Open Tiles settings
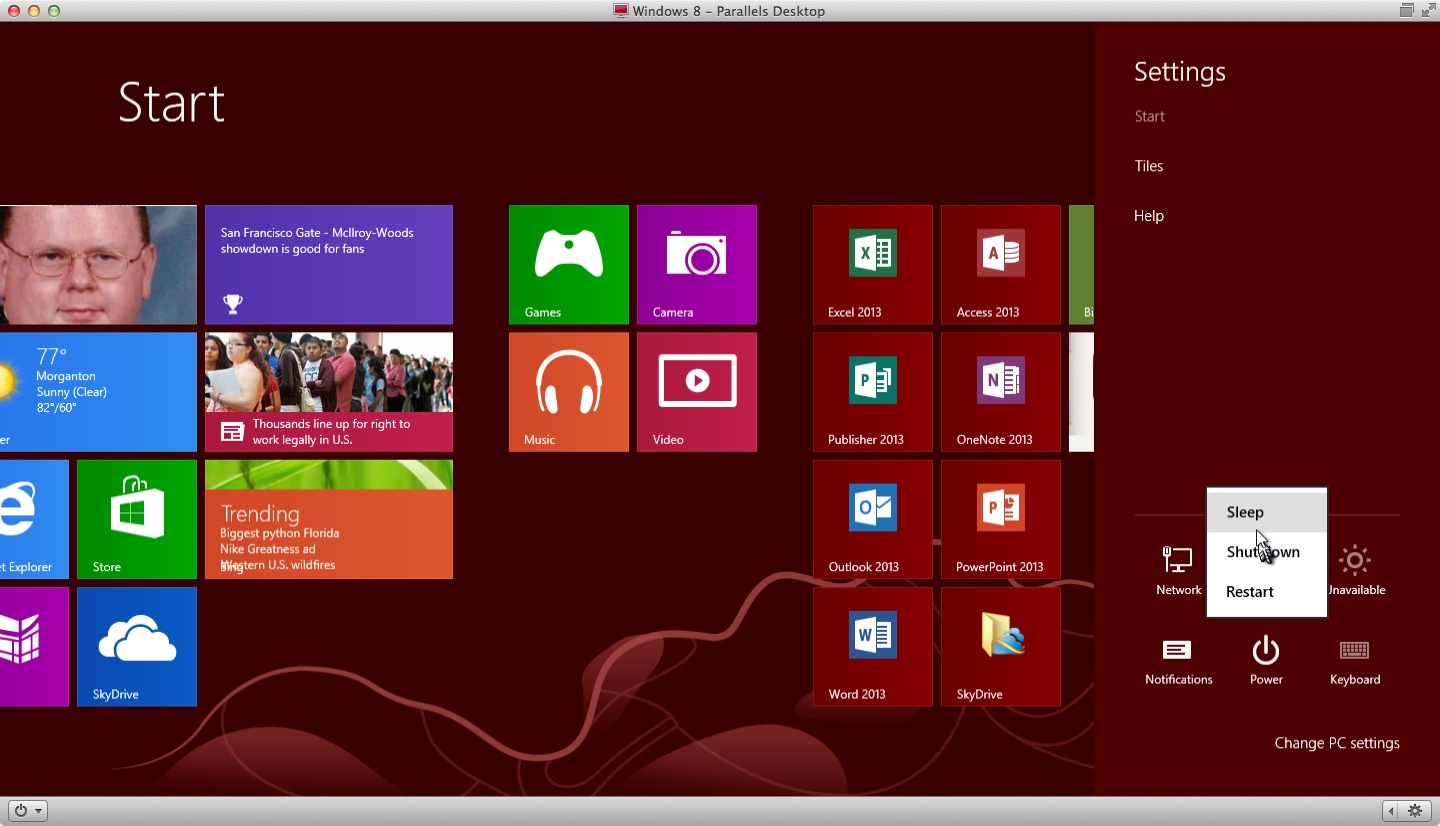 coord(1149,166)
